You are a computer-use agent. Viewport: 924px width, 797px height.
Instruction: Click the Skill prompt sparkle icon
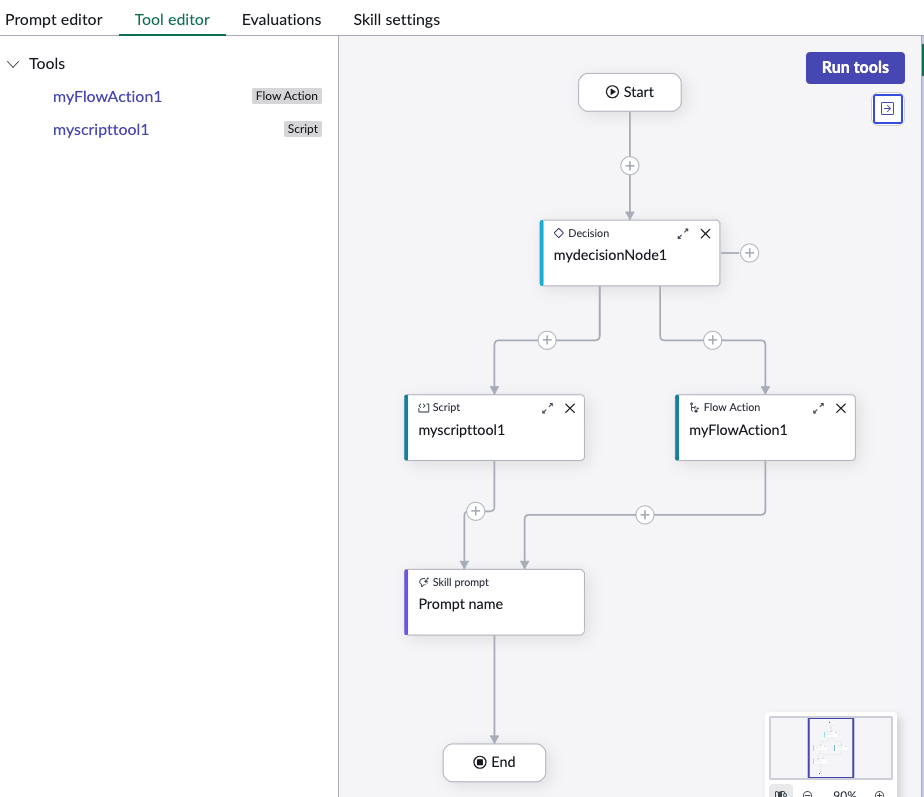pos(424,582)
